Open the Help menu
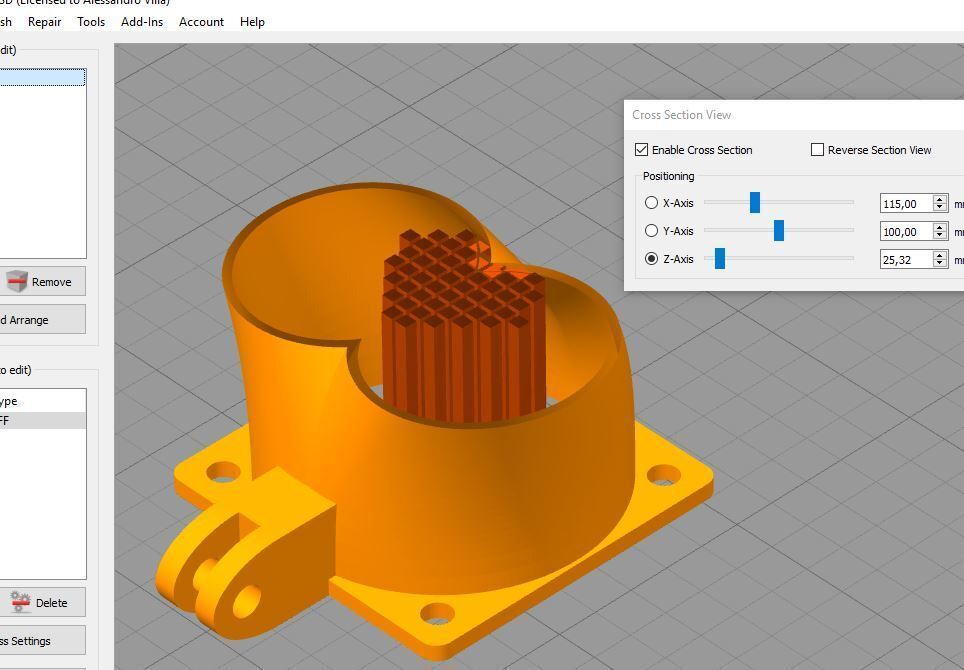964x670 pixels. pos(252,21)
